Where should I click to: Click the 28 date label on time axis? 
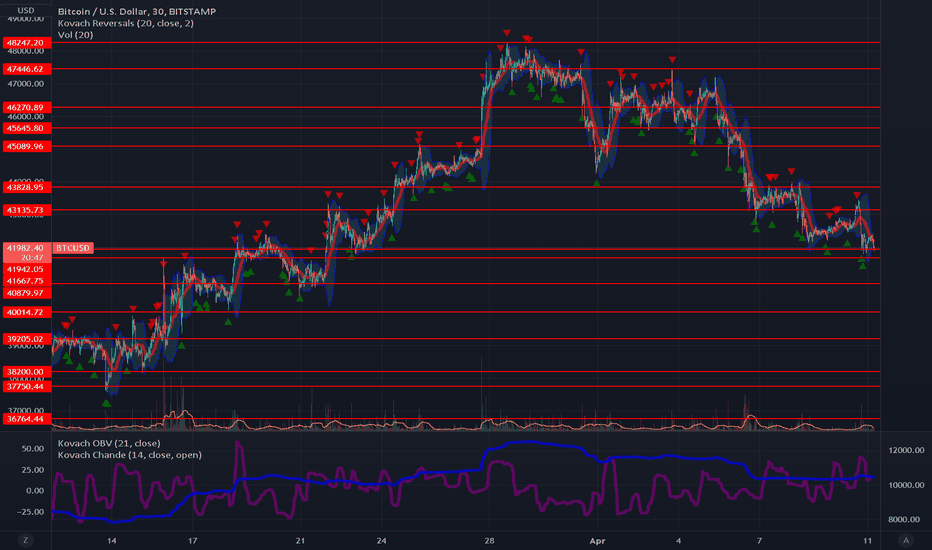[x=489, y=540]
